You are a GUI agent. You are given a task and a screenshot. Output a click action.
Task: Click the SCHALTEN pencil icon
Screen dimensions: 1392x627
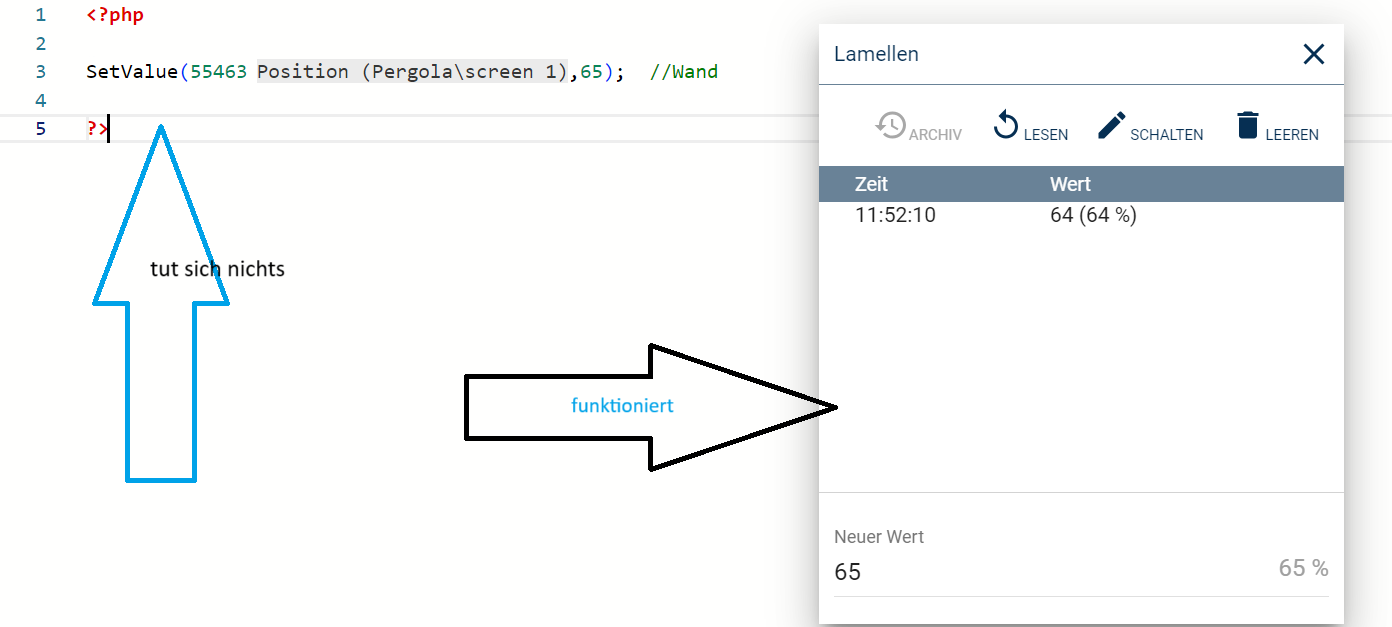click(1111, 126)
